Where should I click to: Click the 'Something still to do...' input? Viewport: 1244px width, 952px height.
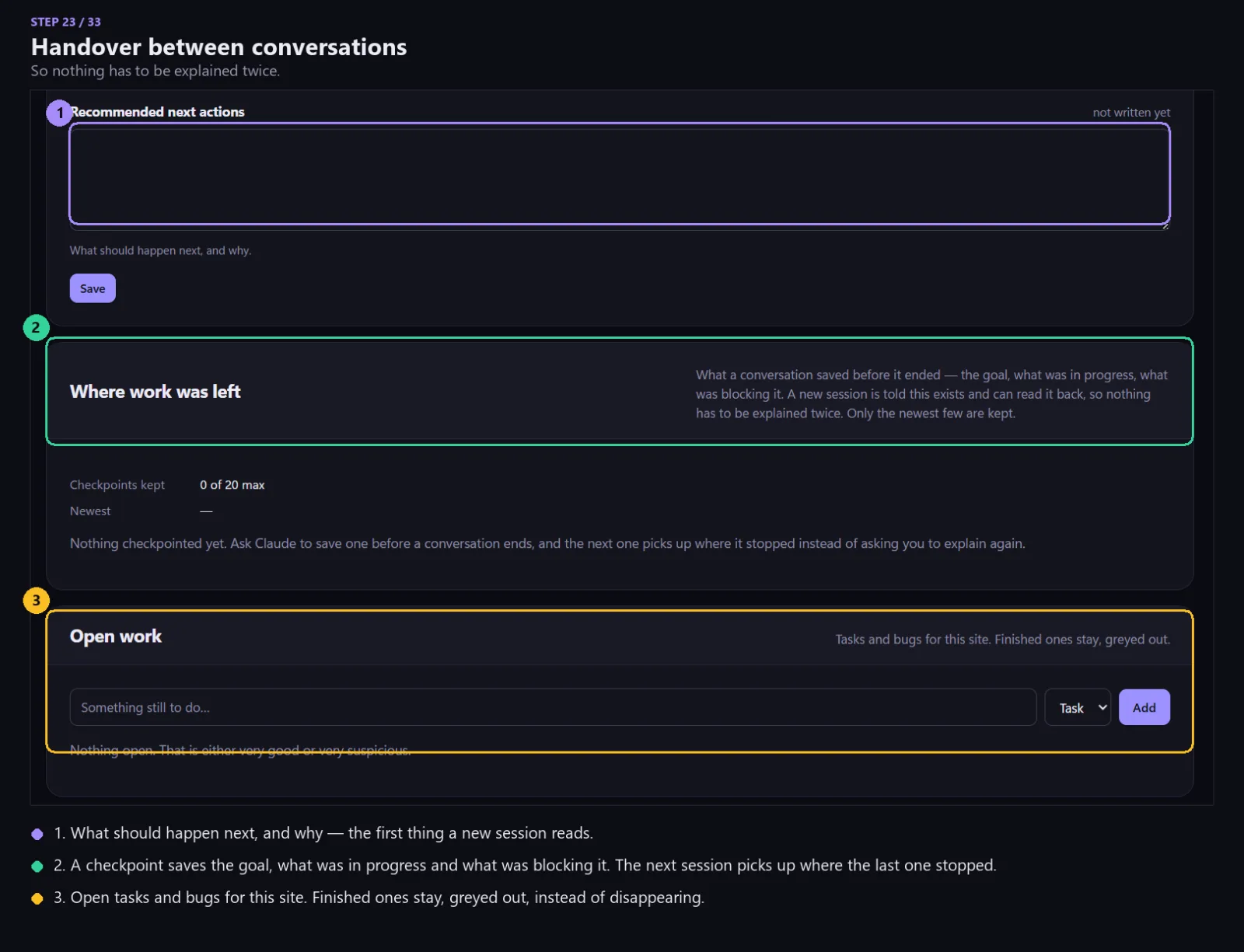(553, 707)
